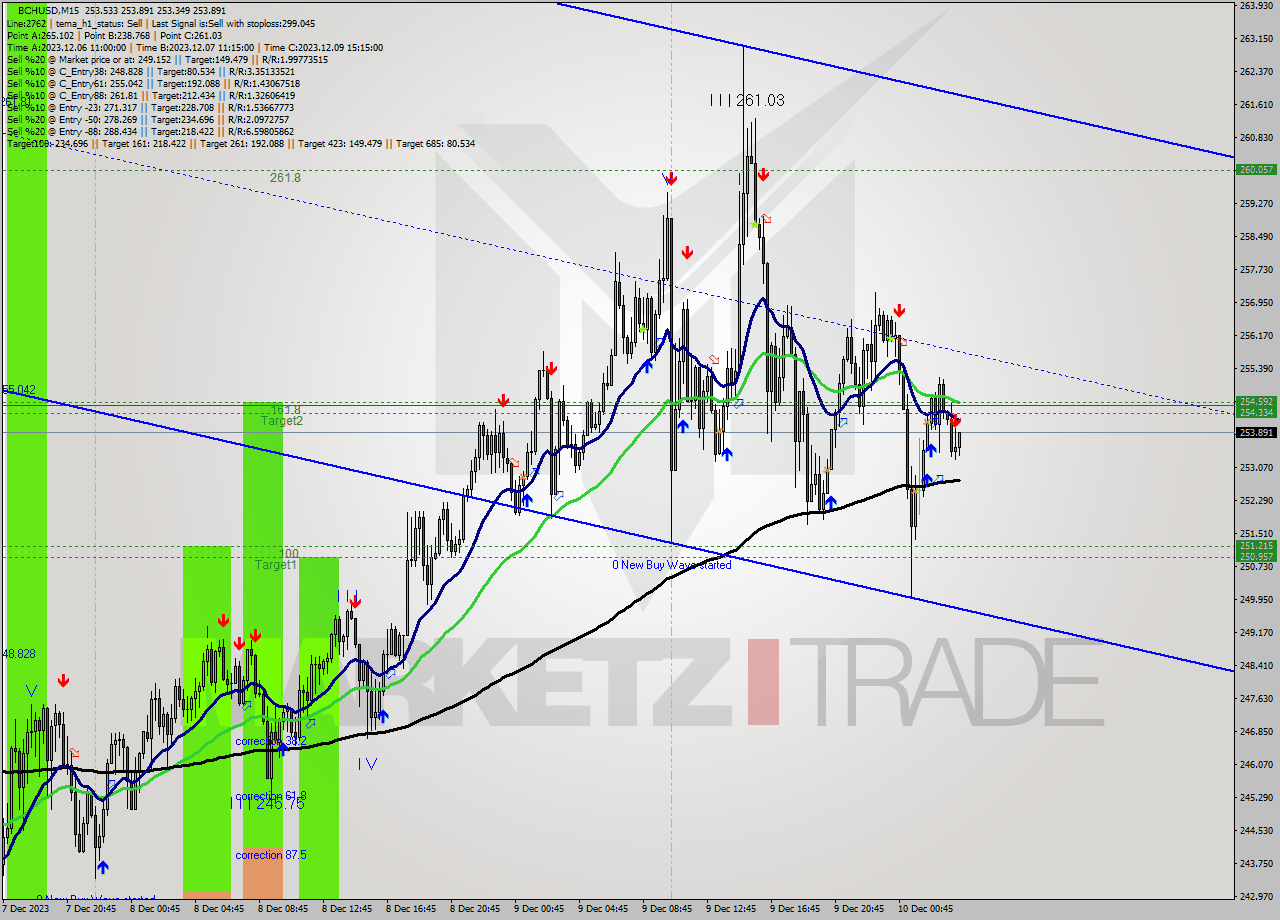1280x920 pixels.
Task: Select the red down arrow beside the 'I I I' wave label
Action: pos(355,602)
